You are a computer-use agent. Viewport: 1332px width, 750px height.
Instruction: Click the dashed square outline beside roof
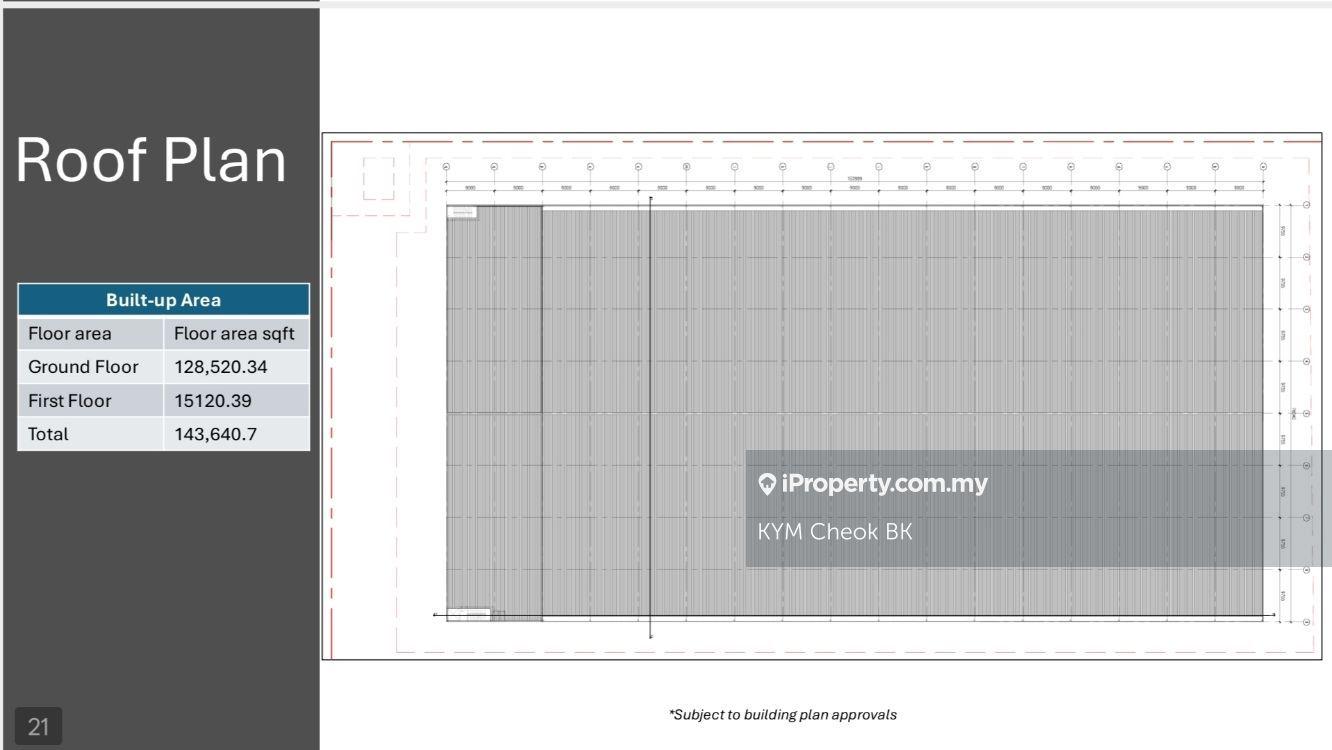(378, 179)
